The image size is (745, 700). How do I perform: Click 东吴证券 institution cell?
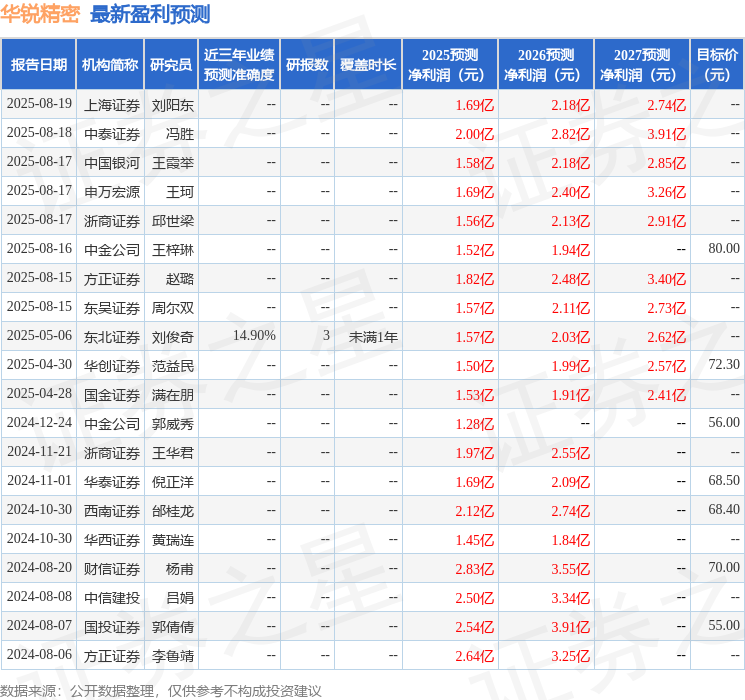point(112,308)
